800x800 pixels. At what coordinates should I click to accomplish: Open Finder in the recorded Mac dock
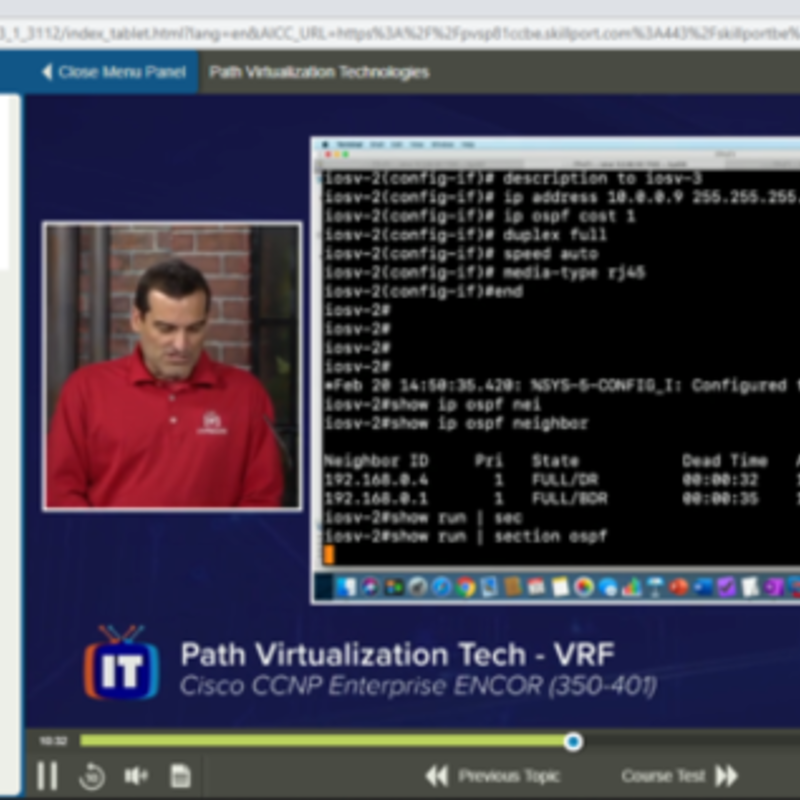pyautogui.click(x=345, y=587)
